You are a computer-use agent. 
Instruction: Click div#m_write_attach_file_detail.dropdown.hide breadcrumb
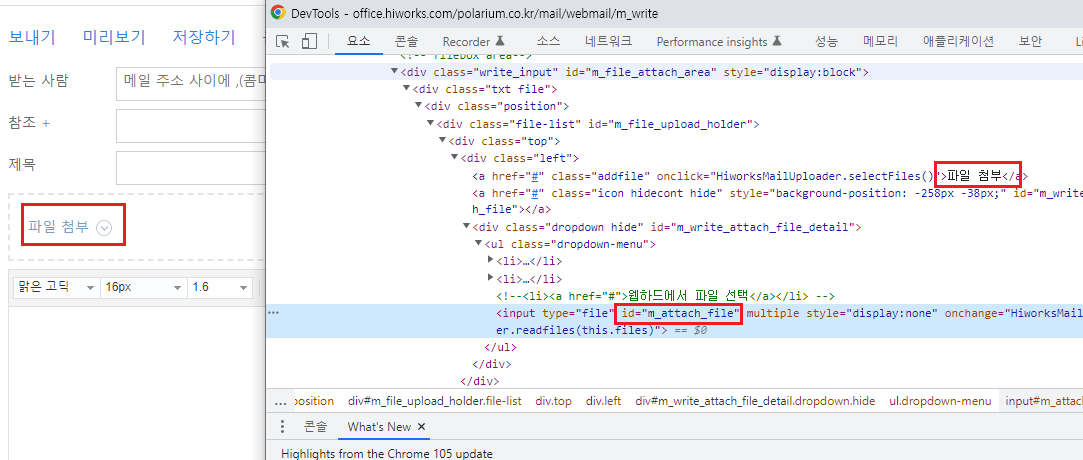coord(755,401)
